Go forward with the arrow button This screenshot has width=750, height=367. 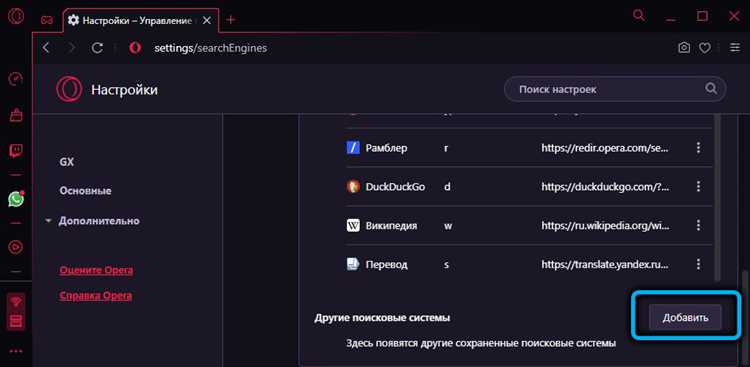click(x=71, y=48)
